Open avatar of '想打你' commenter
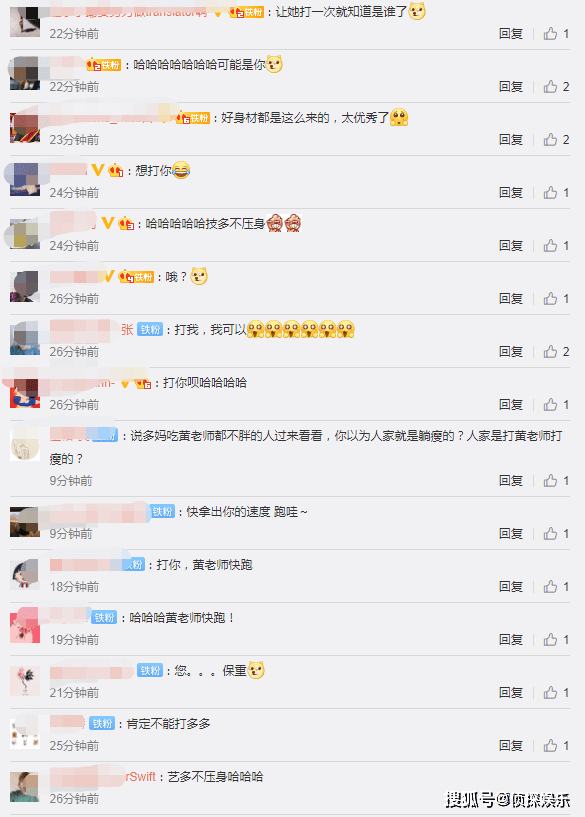 pyautogui.click(x=24, y=180)
